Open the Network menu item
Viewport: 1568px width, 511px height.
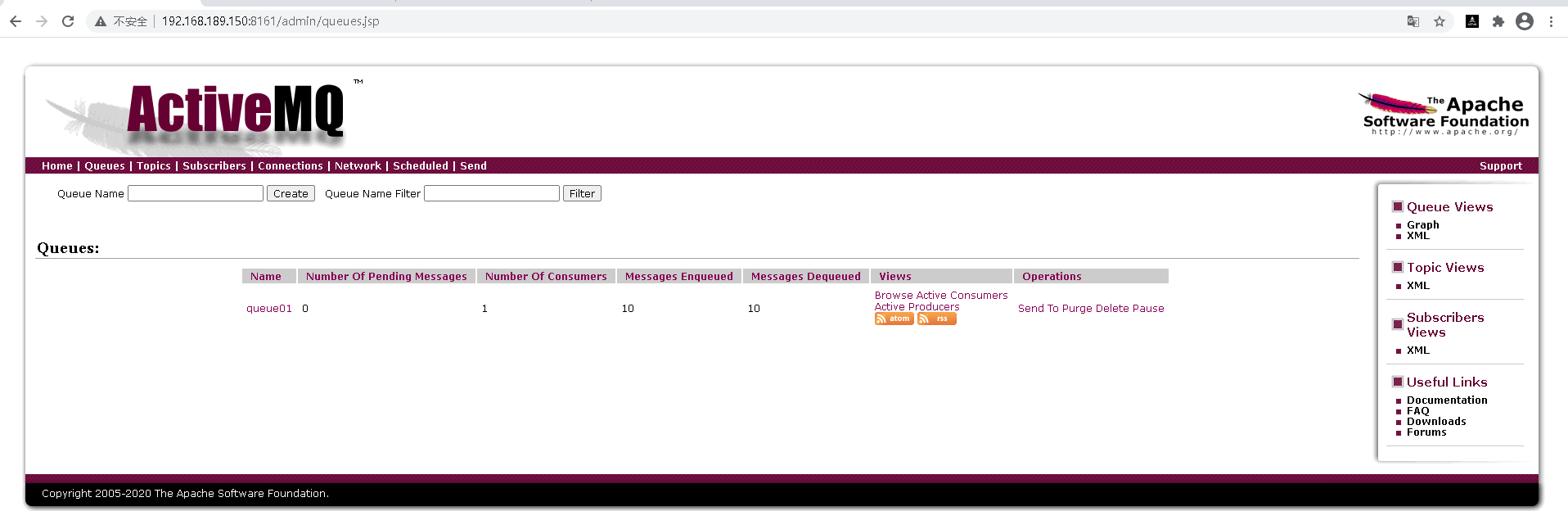(x=358, y=165)
